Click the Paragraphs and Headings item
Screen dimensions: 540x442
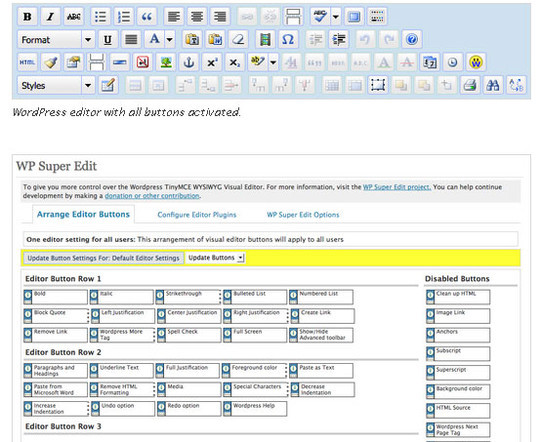55,371
